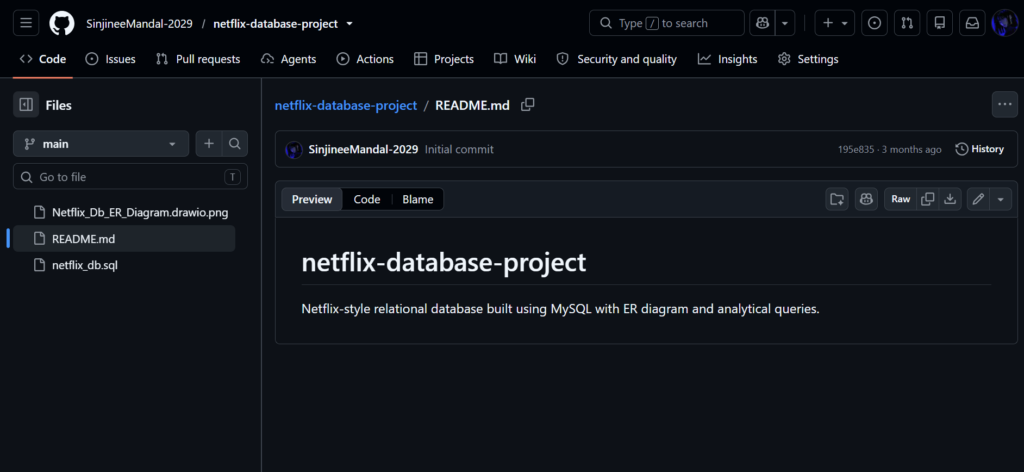Open the hamburger navigation menu
Screen dimensions: 1024x472
click(26, 23)
